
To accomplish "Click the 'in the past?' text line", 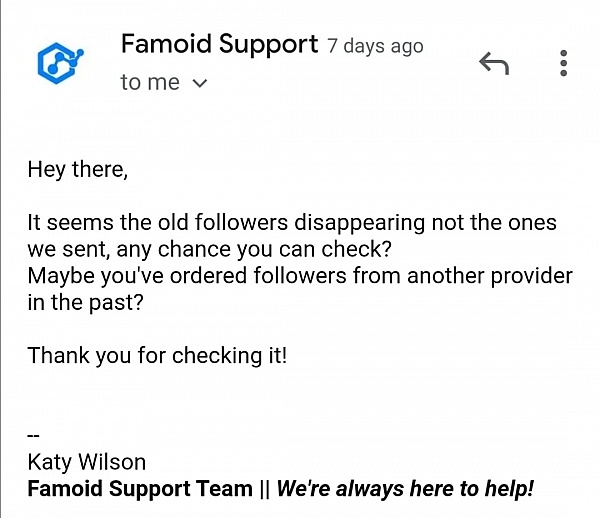I will coord(85,301).
